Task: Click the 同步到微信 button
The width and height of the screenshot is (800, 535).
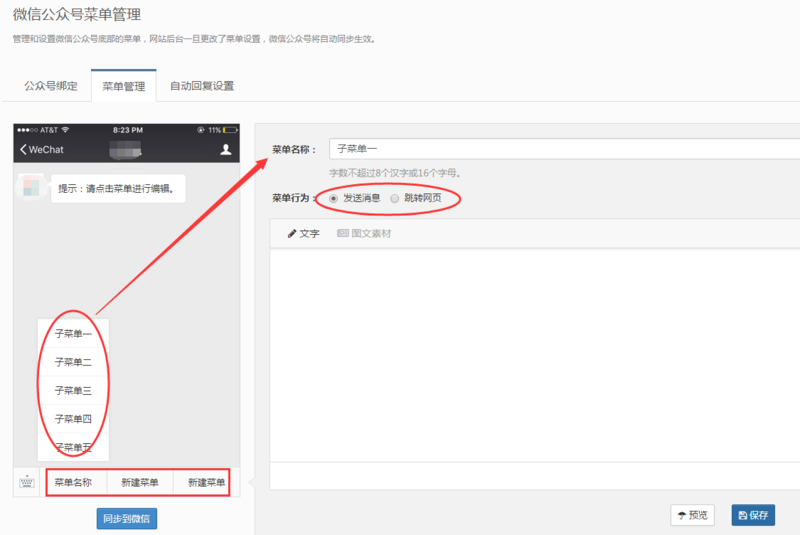Action: coord(127,519)
